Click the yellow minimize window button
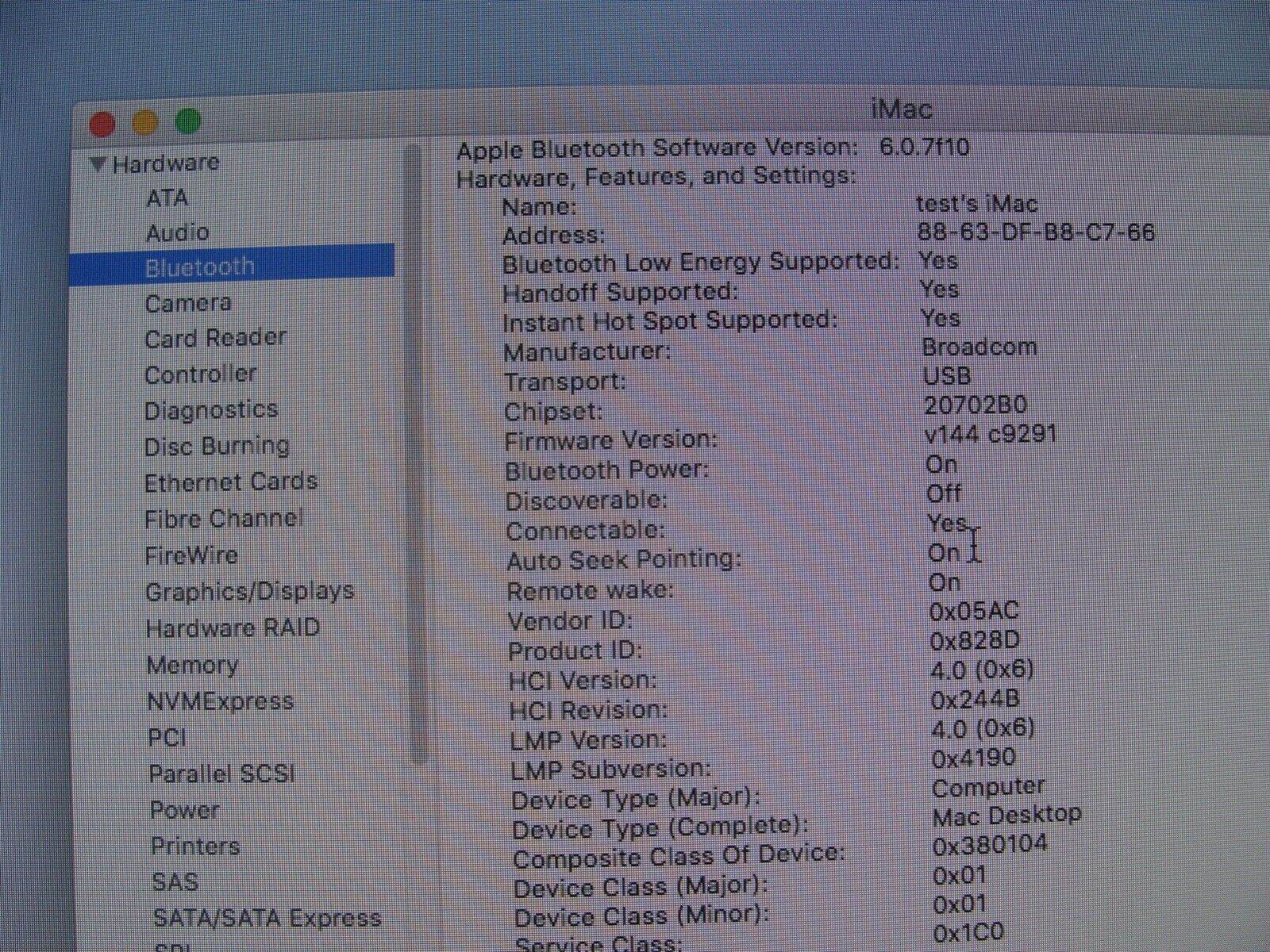This screenshot has width=1270, height=952. point(144,123)
